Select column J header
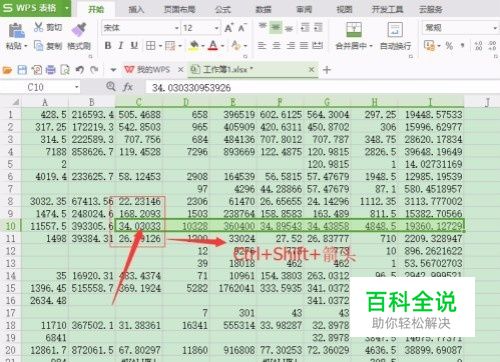500x362 pixels. [487, 102]
